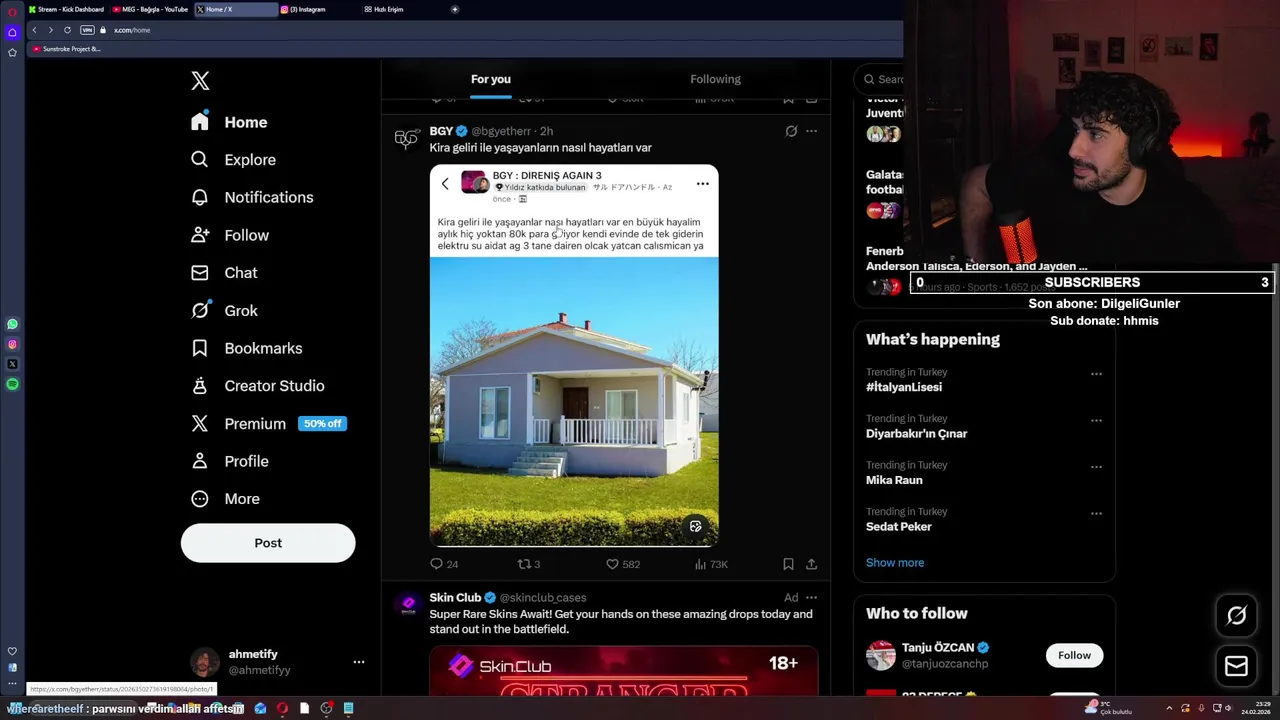Open Explore in the sidebar
Screen dimensions: 1280x720
tap(233, 160)
